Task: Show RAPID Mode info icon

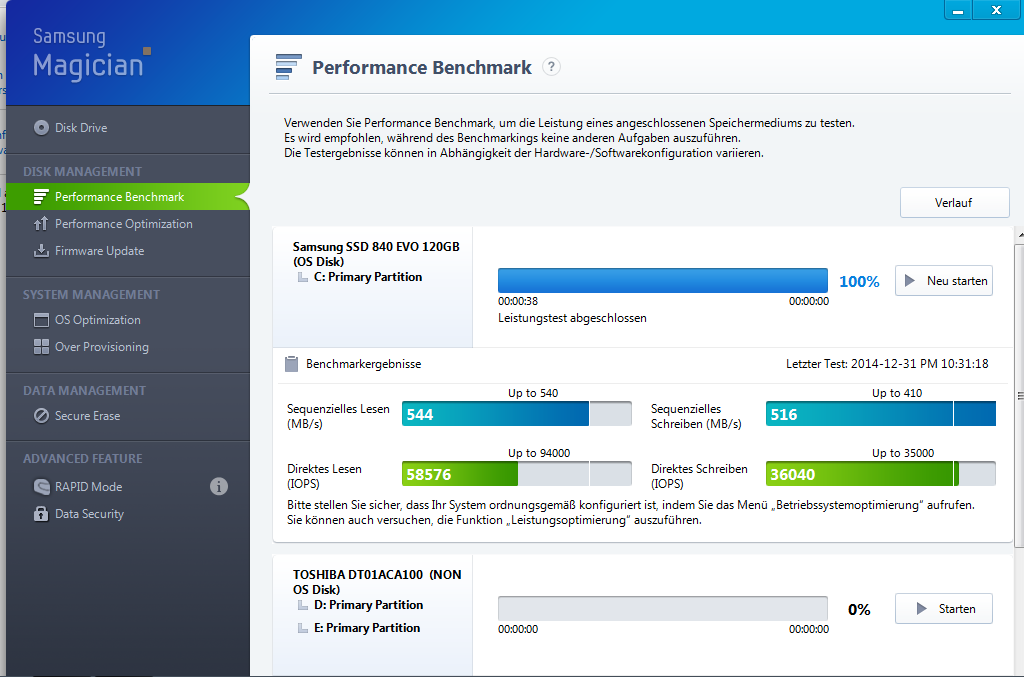Action: tap(219, 486)
